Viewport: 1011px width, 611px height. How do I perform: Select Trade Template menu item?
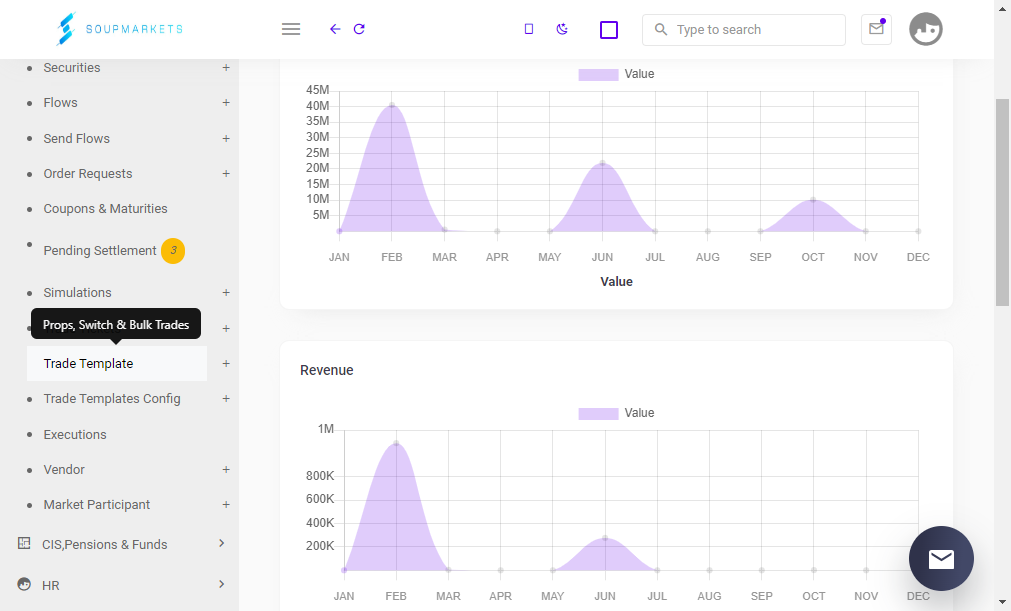pyautogui.click(x=88, y=364)
